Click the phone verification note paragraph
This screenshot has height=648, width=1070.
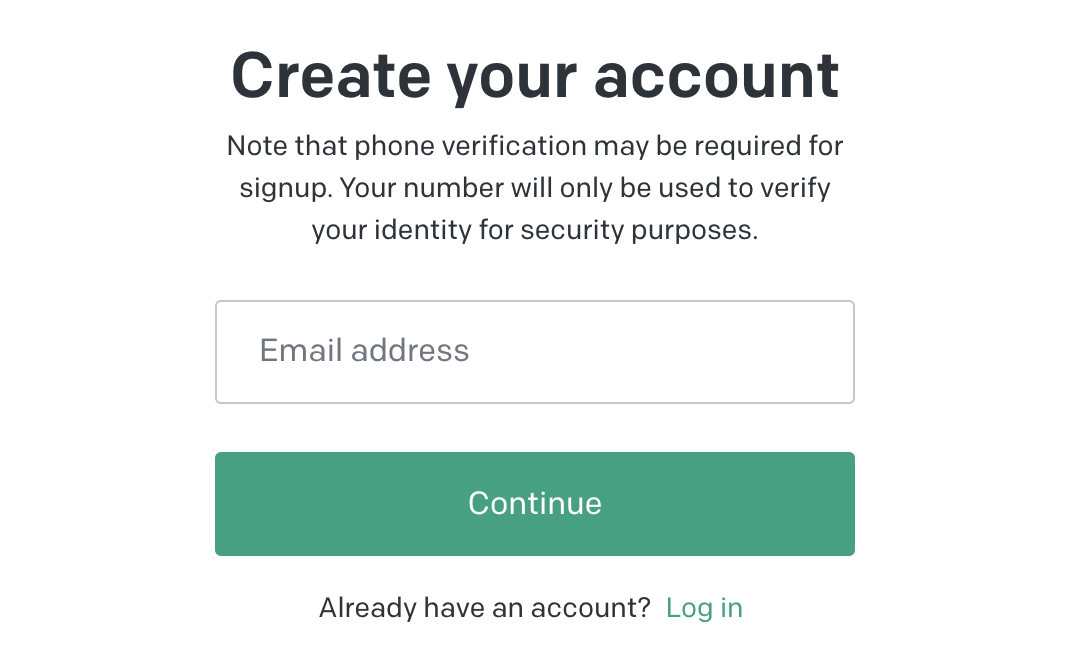(535, 188)
